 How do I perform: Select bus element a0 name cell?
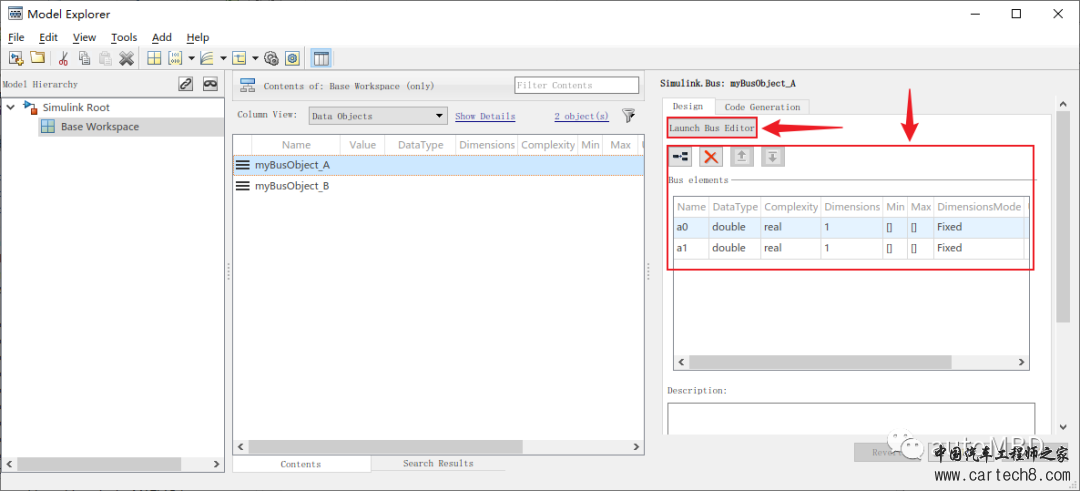click(692, 227)
